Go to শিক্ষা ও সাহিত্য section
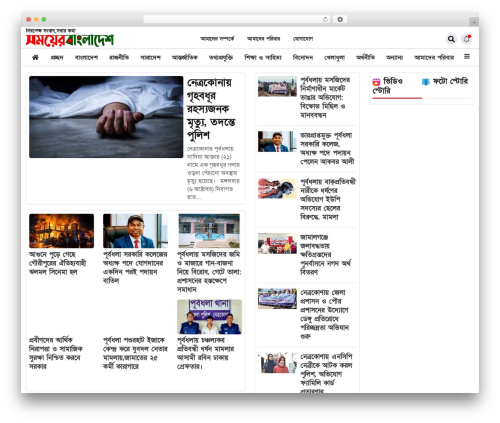This screenshot has width=500, height=423. (x=263, y=58)
